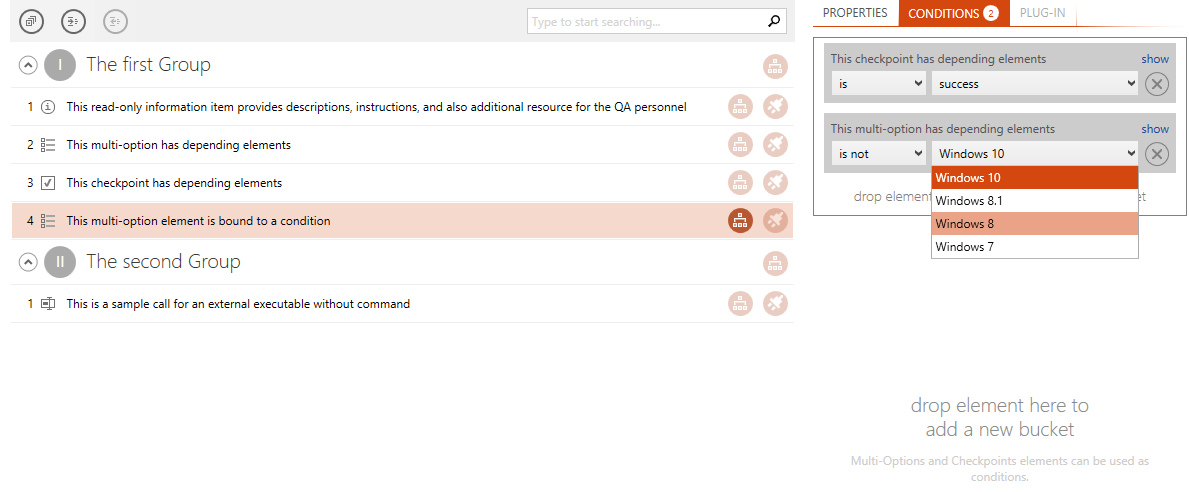Image resolution: width=1189 pixels, height=492 pixels.
Task: Switch to the Properties tab
Action: (x=855, y=13)
